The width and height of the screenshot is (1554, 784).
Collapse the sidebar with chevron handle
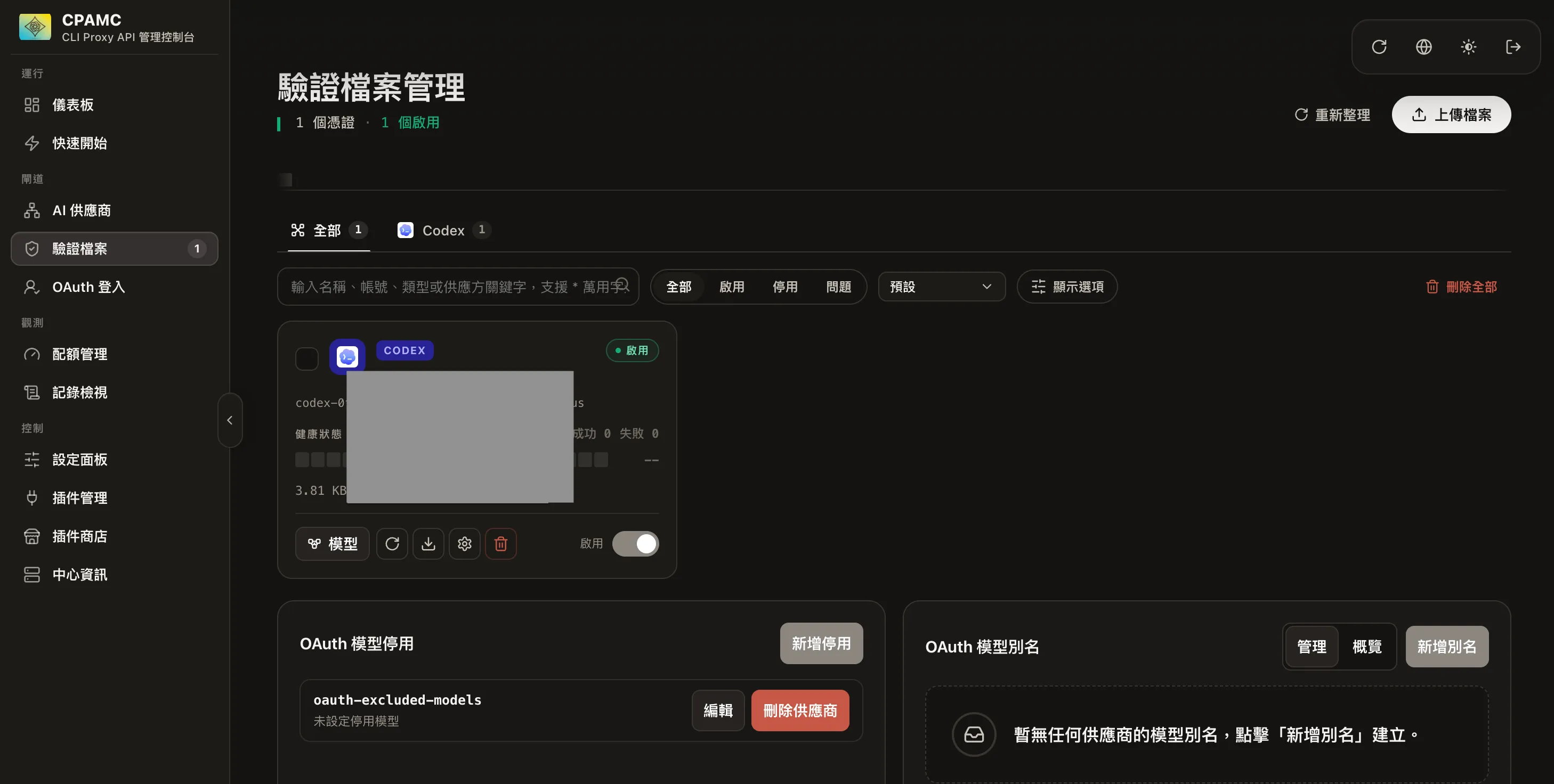point(230,420)
